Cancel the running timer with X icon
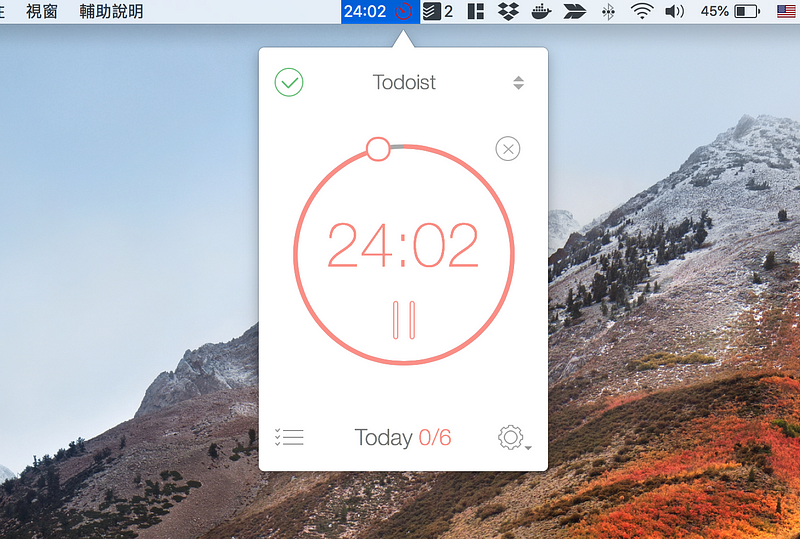This screenshot has width=800, height=539. [508, 149]
